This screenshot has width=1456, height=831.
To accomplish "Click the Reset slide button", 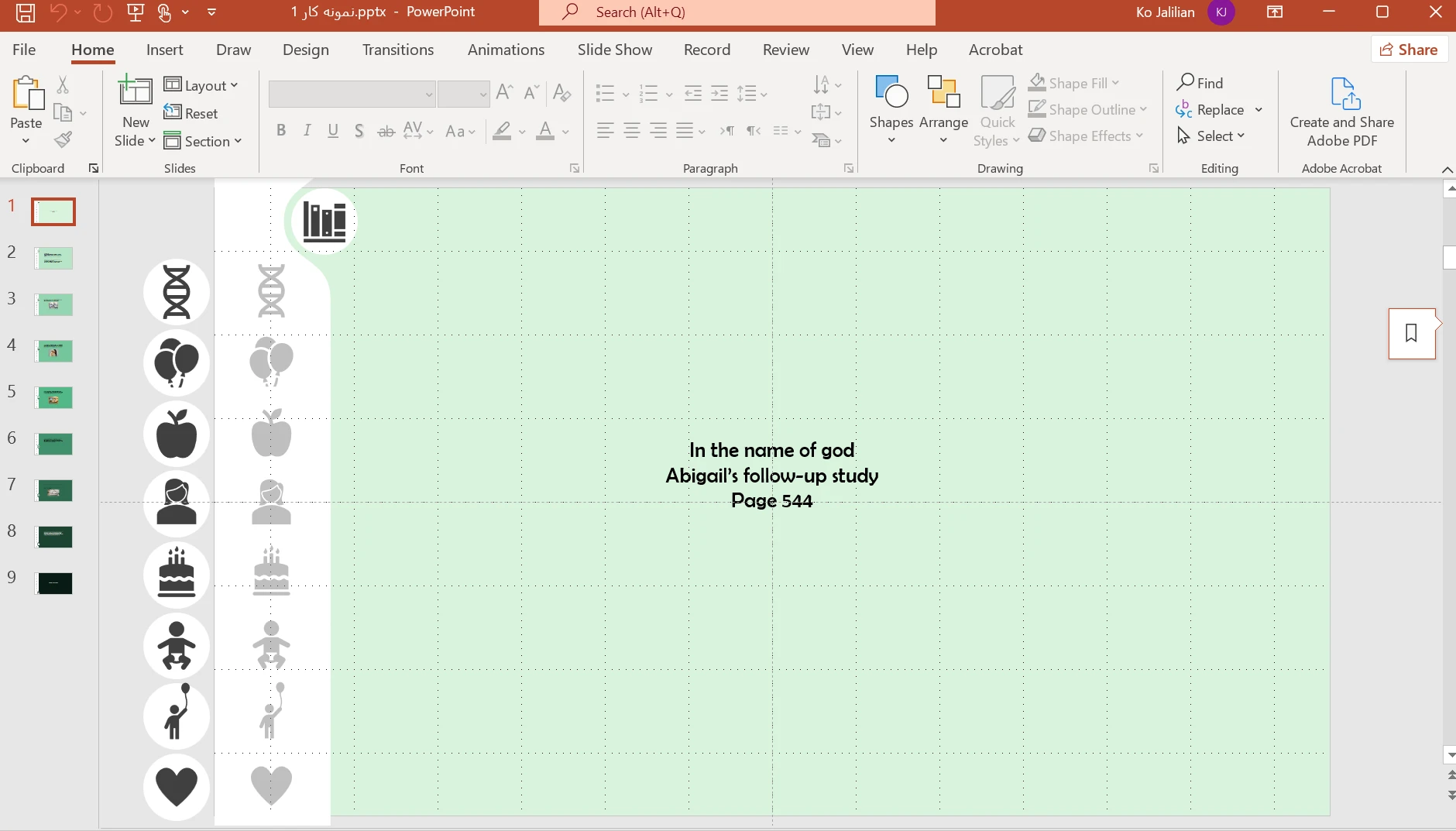I will (191, 113).
